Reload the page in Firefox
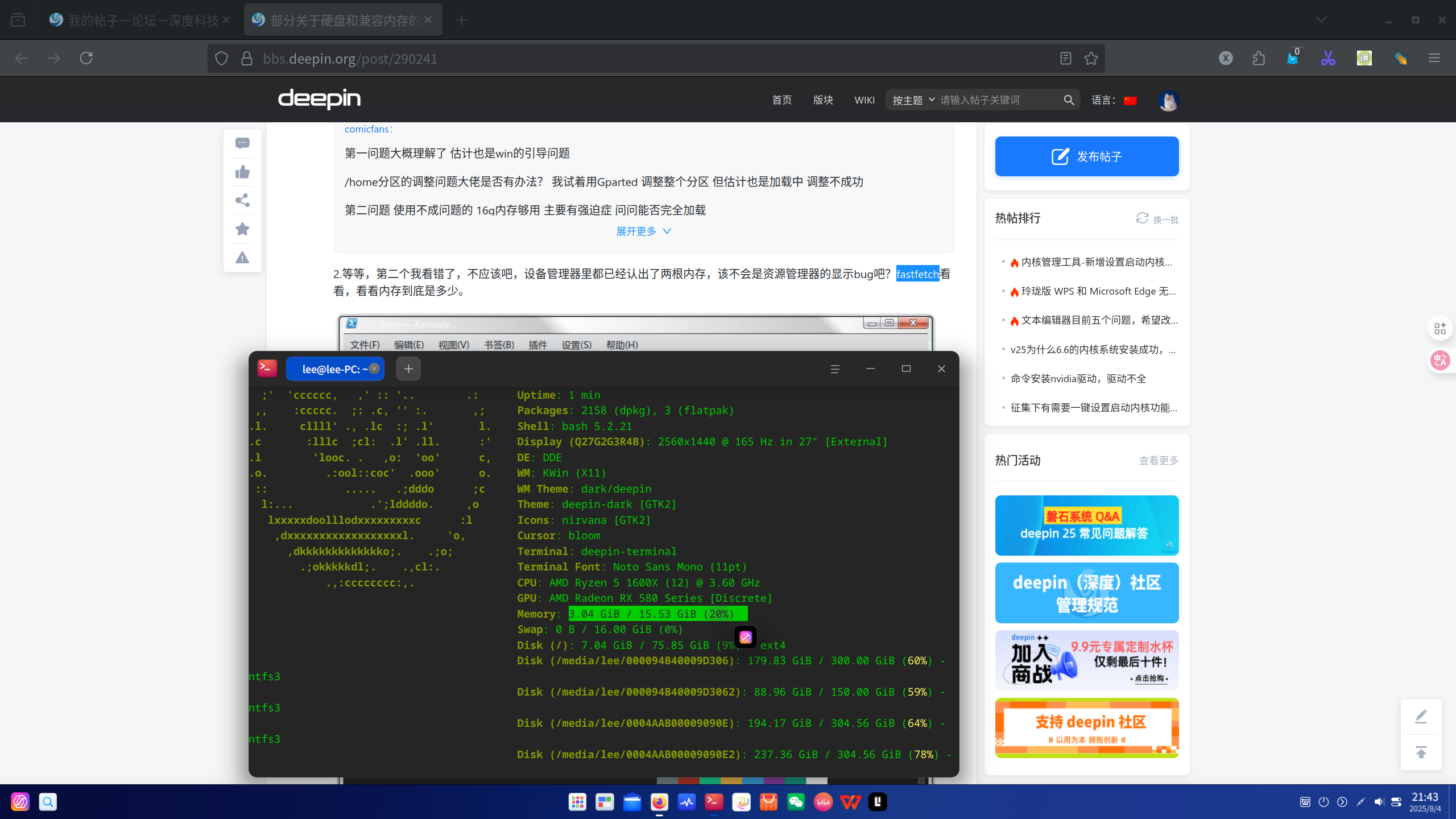1456x819 pixels. pos(86,58)
